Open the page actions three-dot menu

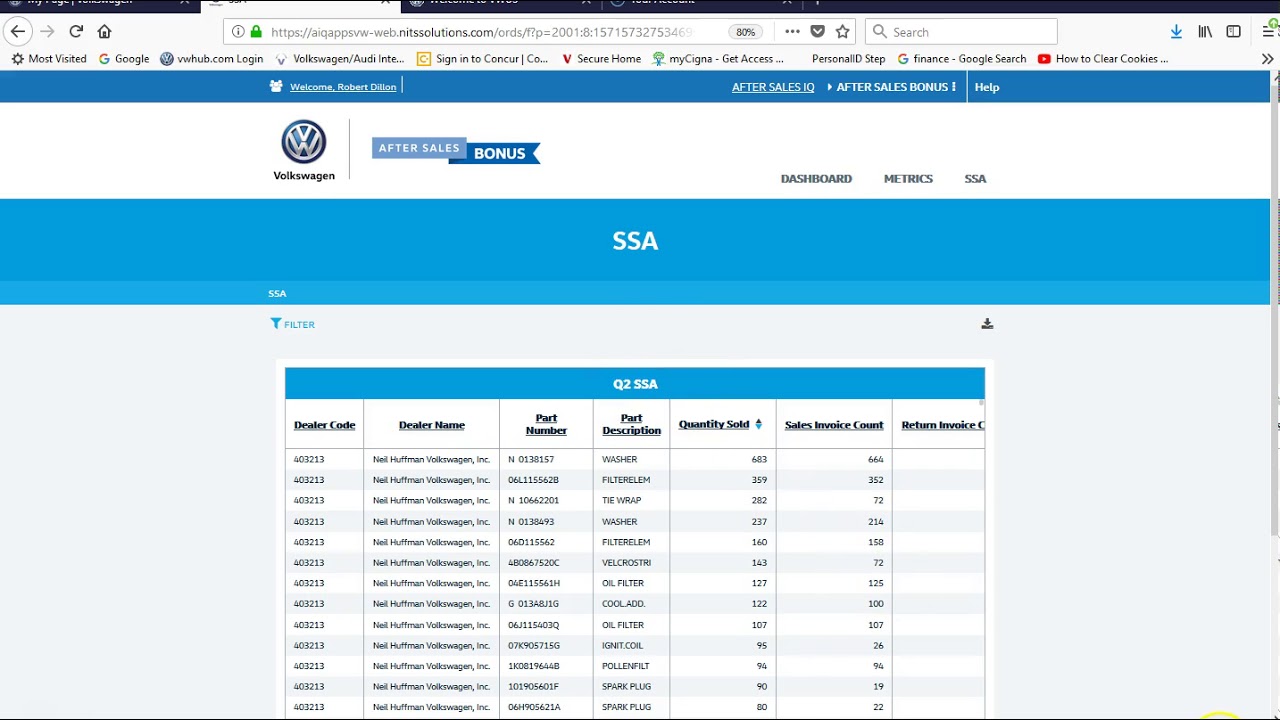click(x=792, y=32)
